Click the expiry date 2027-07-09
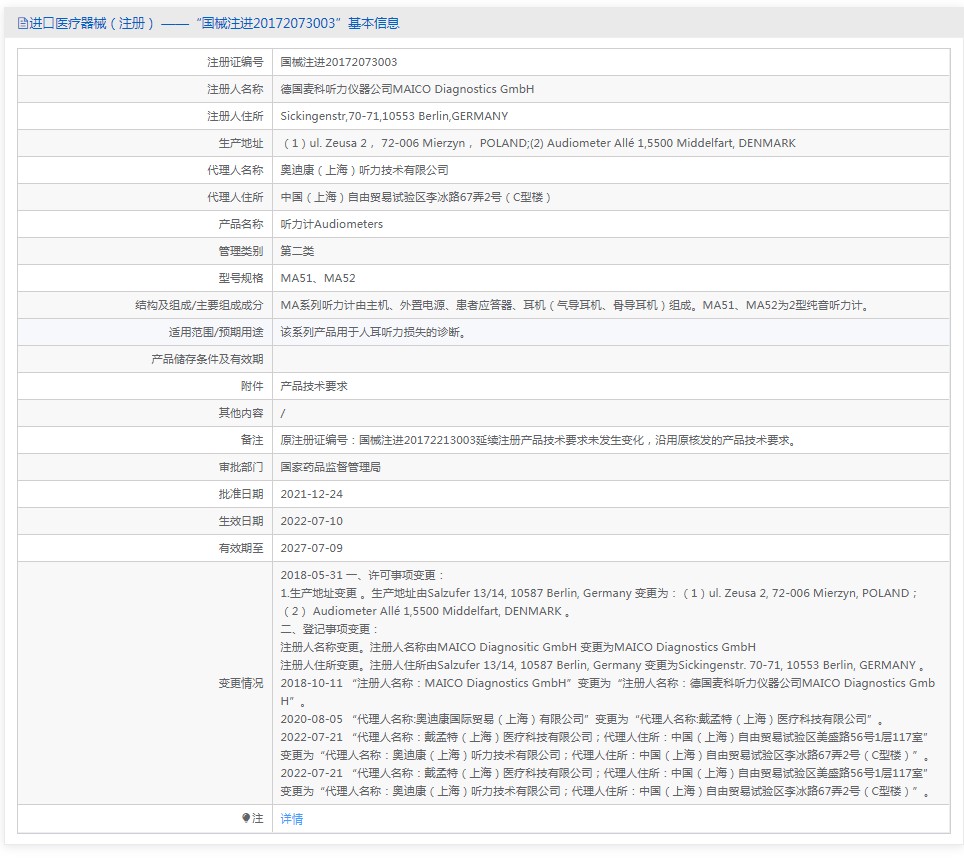964x860 pixels. (x=312, y=549)
